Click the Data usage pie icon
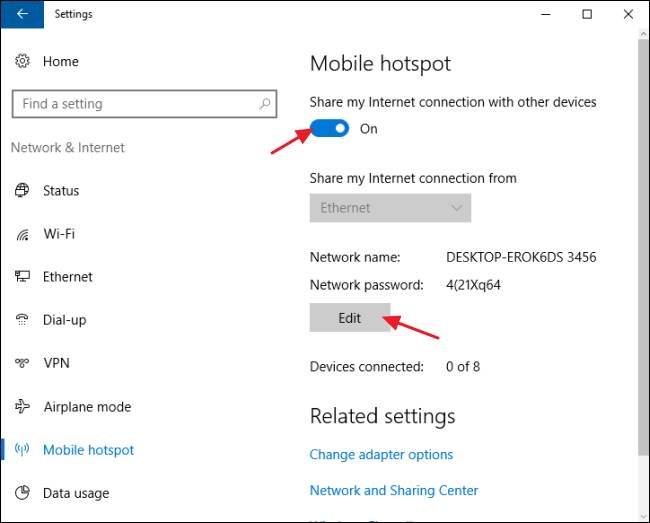This screenshot has width=650, height=523. tap(22, 492)
